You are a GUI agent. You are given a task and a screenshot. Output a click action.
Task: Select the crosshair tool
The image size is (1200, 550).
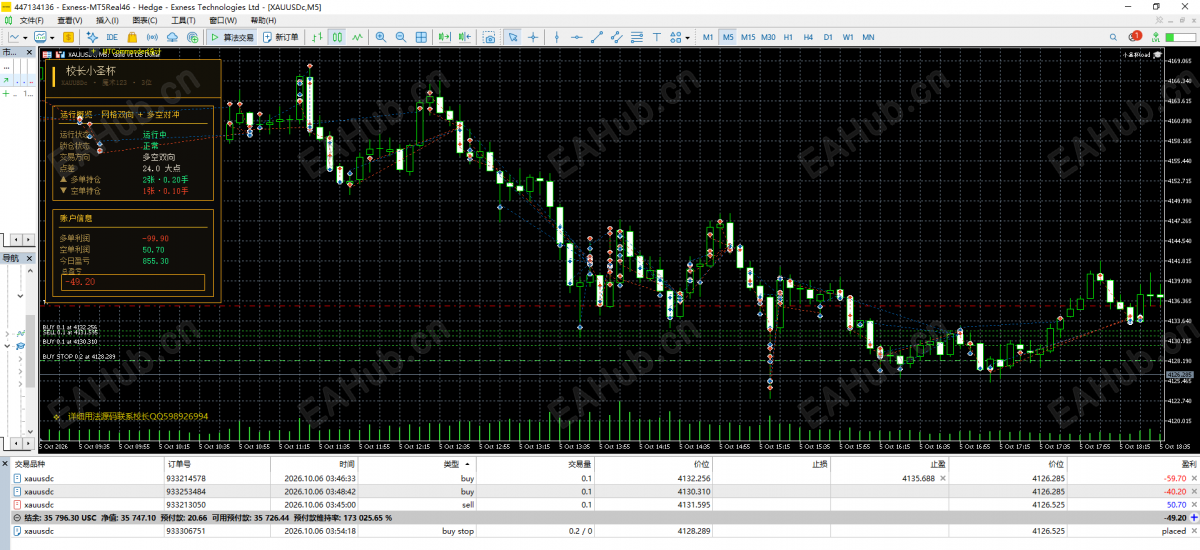tap(533, 37)
